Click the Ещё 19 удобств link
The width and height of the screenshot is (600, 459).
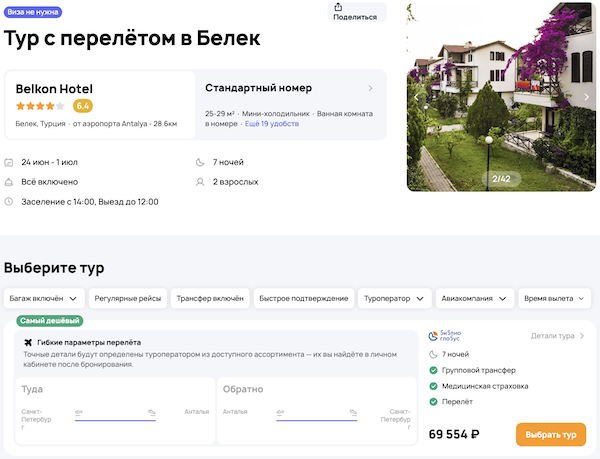[271, 124]
